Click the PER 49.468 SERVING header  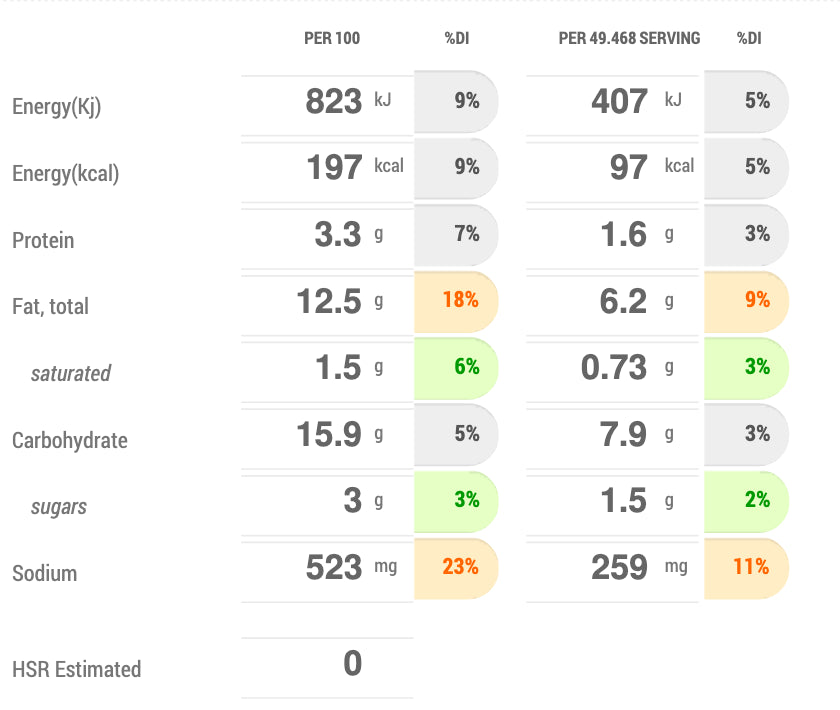629,39
